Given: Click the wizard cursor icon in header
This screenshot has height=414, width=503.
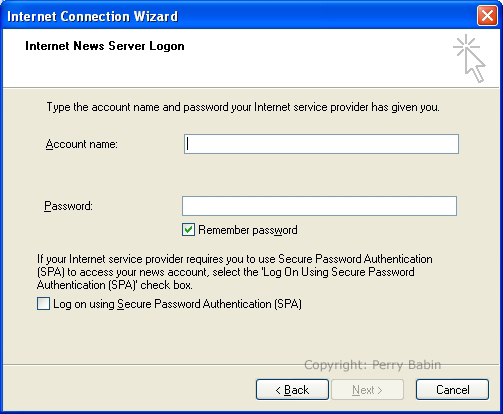Looking at the screenshot, I should pos(469,58).
